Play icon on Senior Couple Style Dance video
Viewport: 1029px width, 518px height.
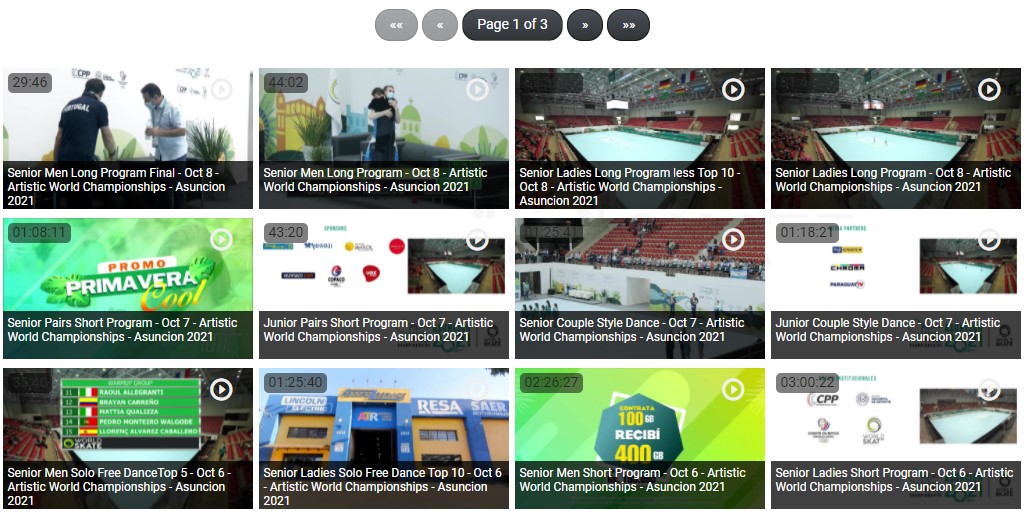pyautogui.click(x=733, y=240)
